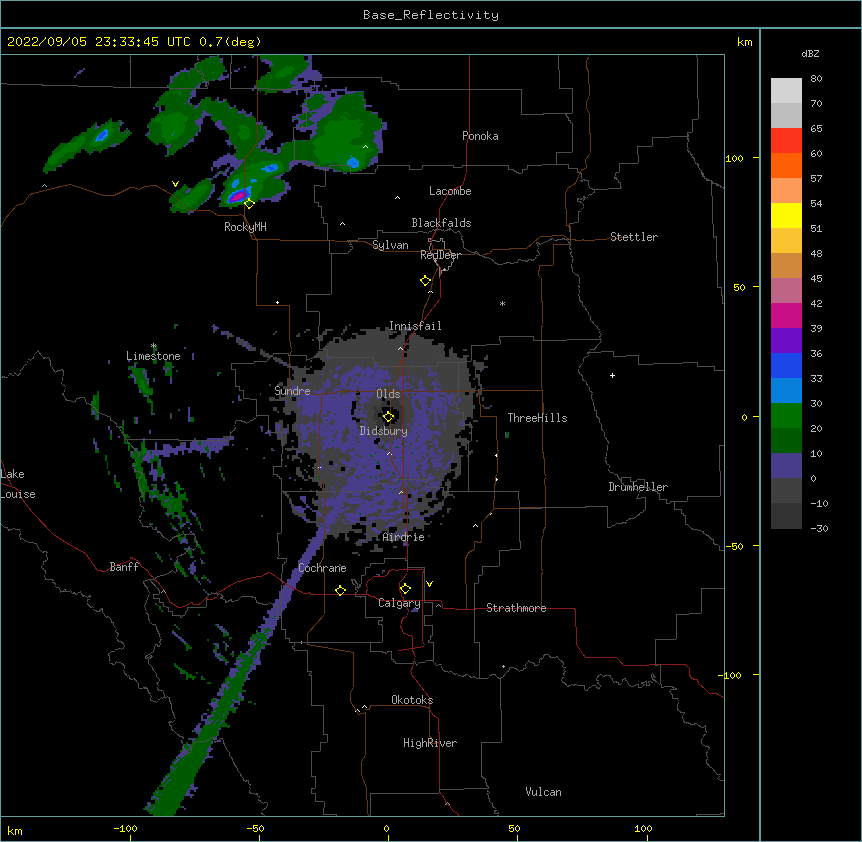Pick the violet 36-39 dBZ legend swatch
The height and width of the screenshot is (842, 862).
tap(786, 341)
